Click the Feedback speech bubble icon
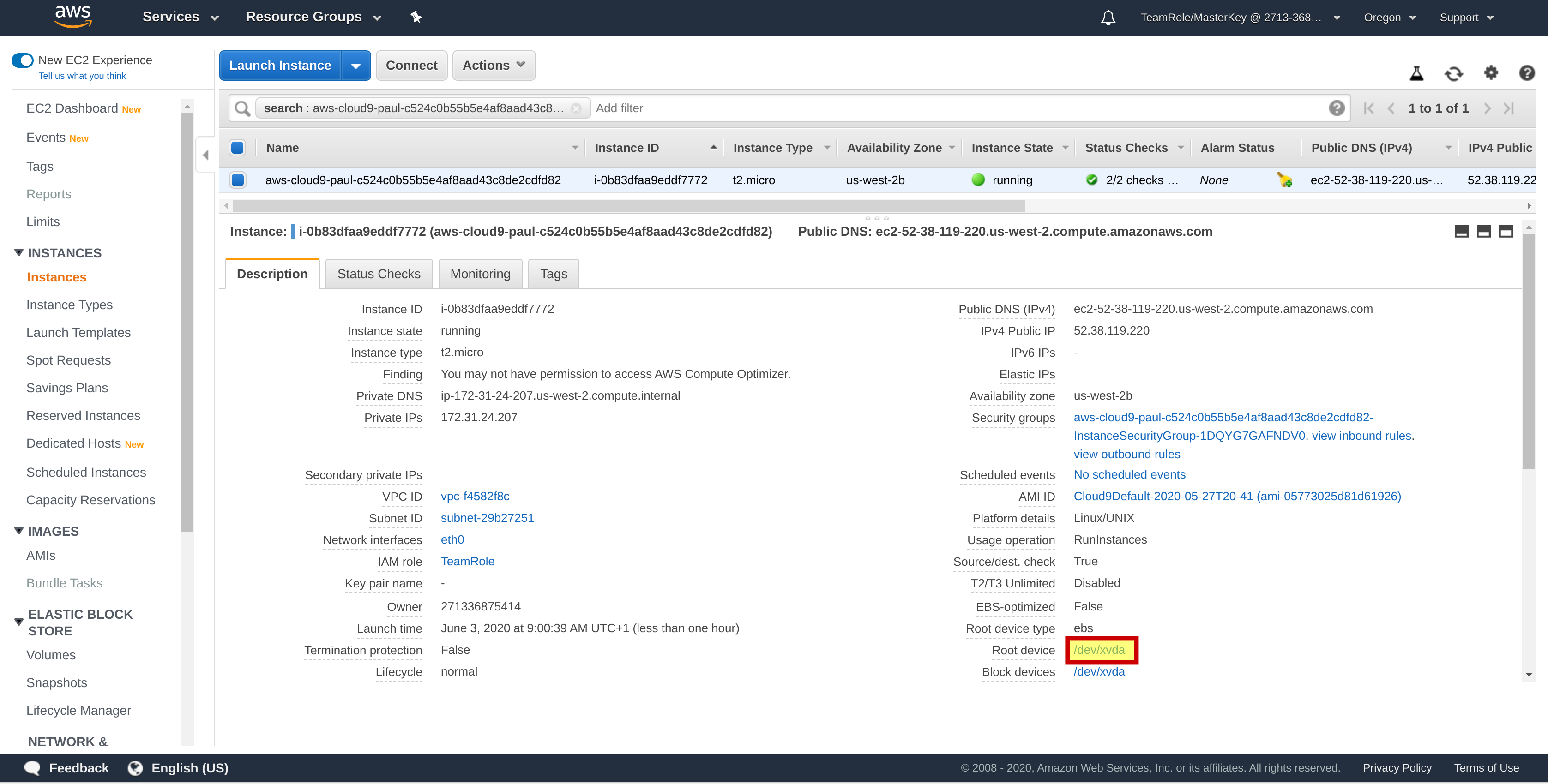The height and width of the screenshot is (784, 1548). click(x=32, y=768)
